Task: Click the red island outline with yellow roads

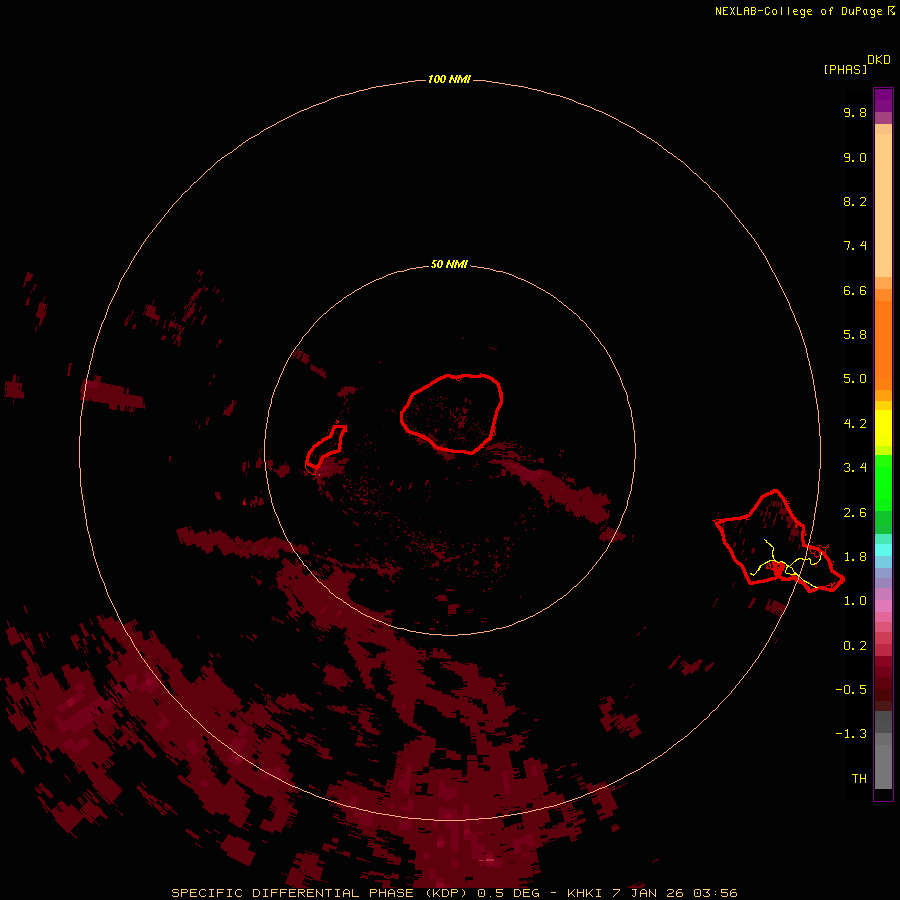Action: (x=778, y=541)
